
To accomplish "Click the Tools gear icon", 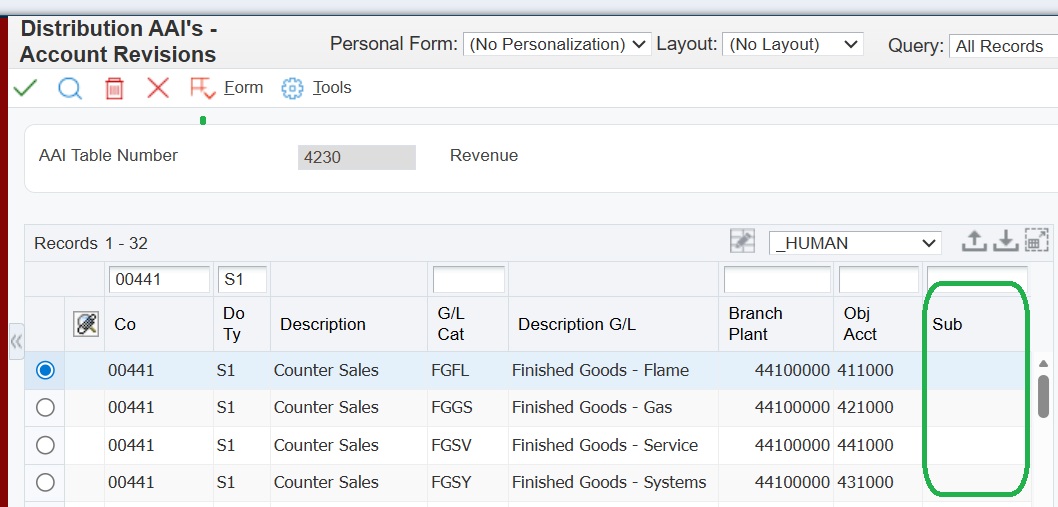I will coord(292,88).
